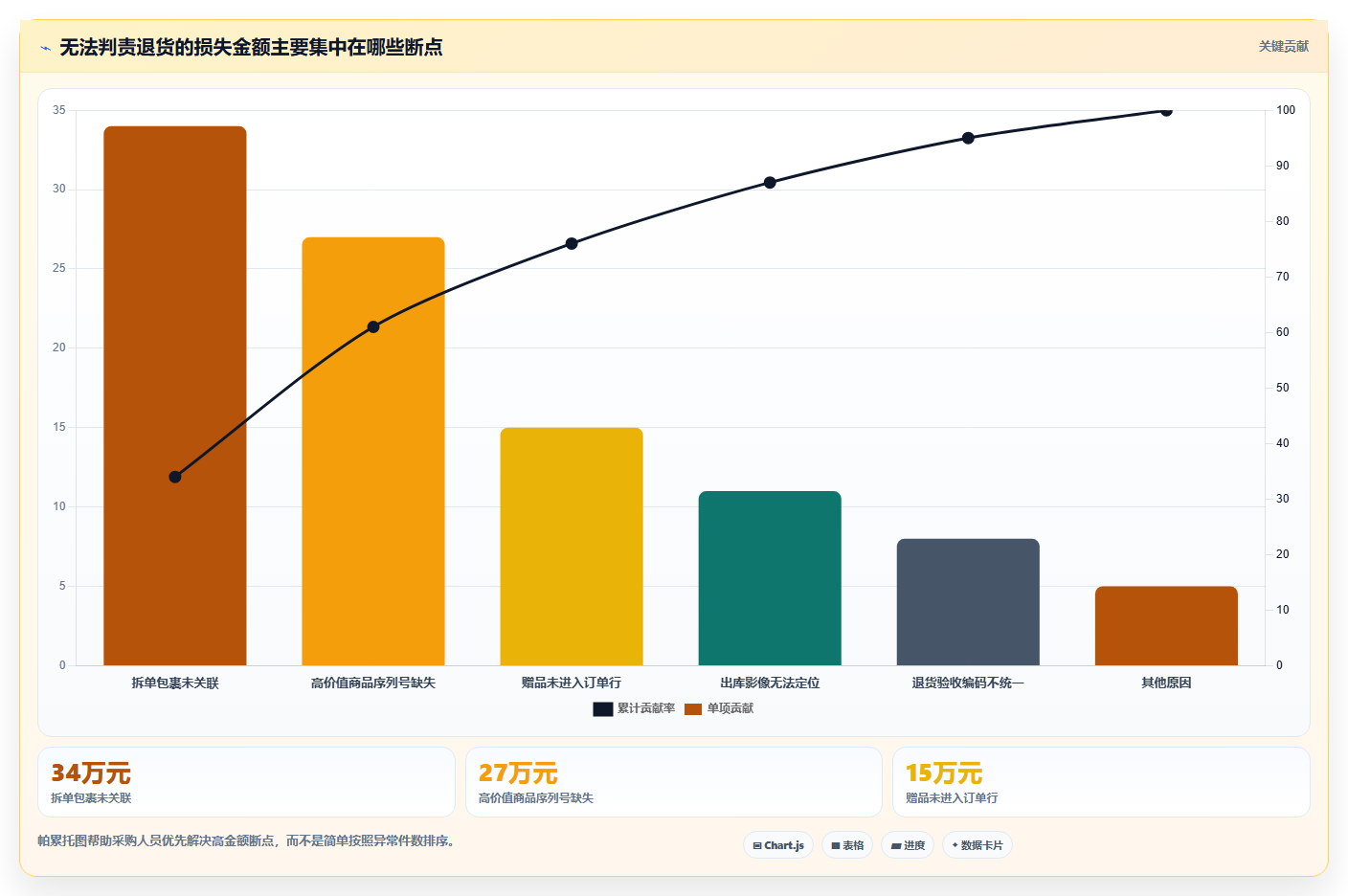
Task: Click the line point above 出库影像无法定位
Action: click(x=770, y=182)
